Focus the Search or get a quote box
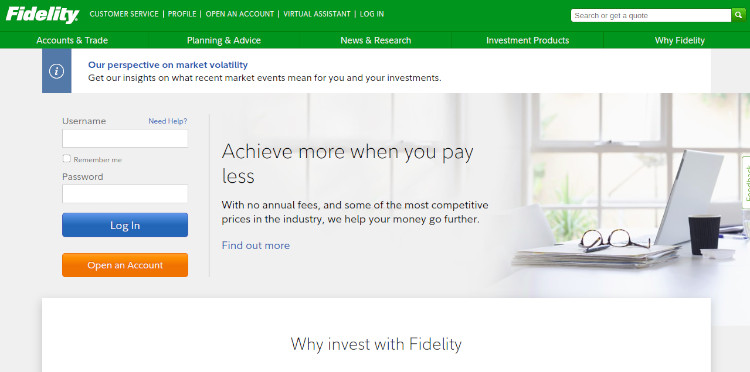The image size is (750, 372). 651,15
